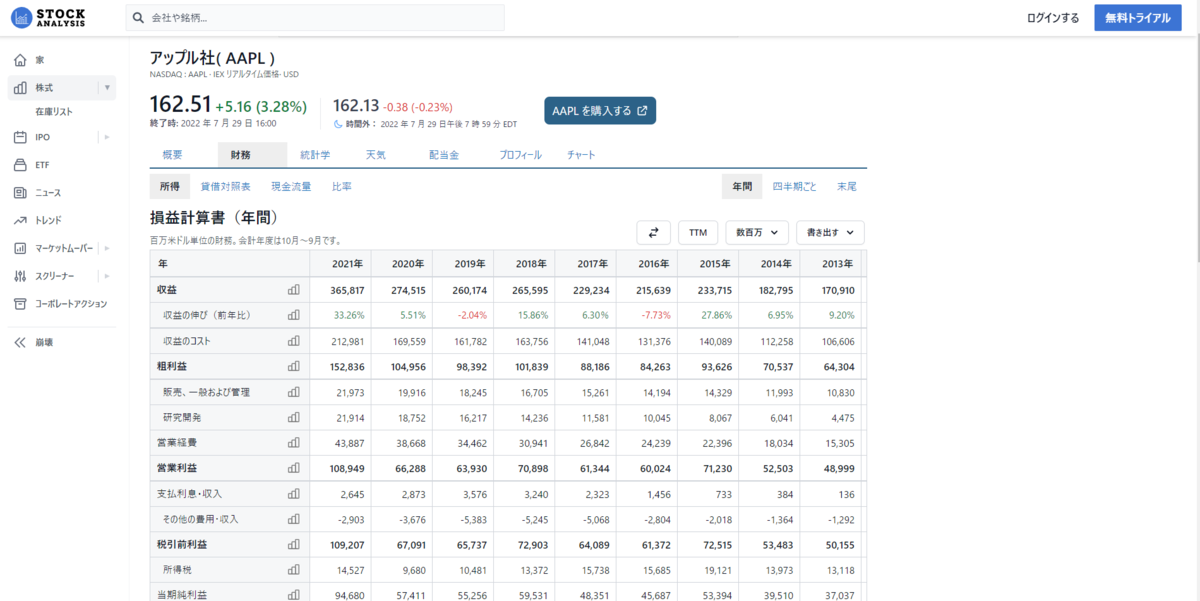This screenshot has width=1200, height=601.
Task: Open 書き出す export dropdown
Action: pyautogui.click(x=830, y=232)
